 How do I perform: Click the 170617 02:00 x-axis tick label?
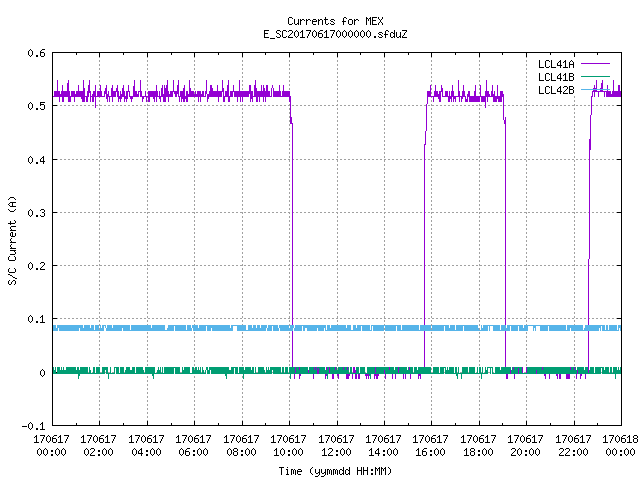(98, 446)
